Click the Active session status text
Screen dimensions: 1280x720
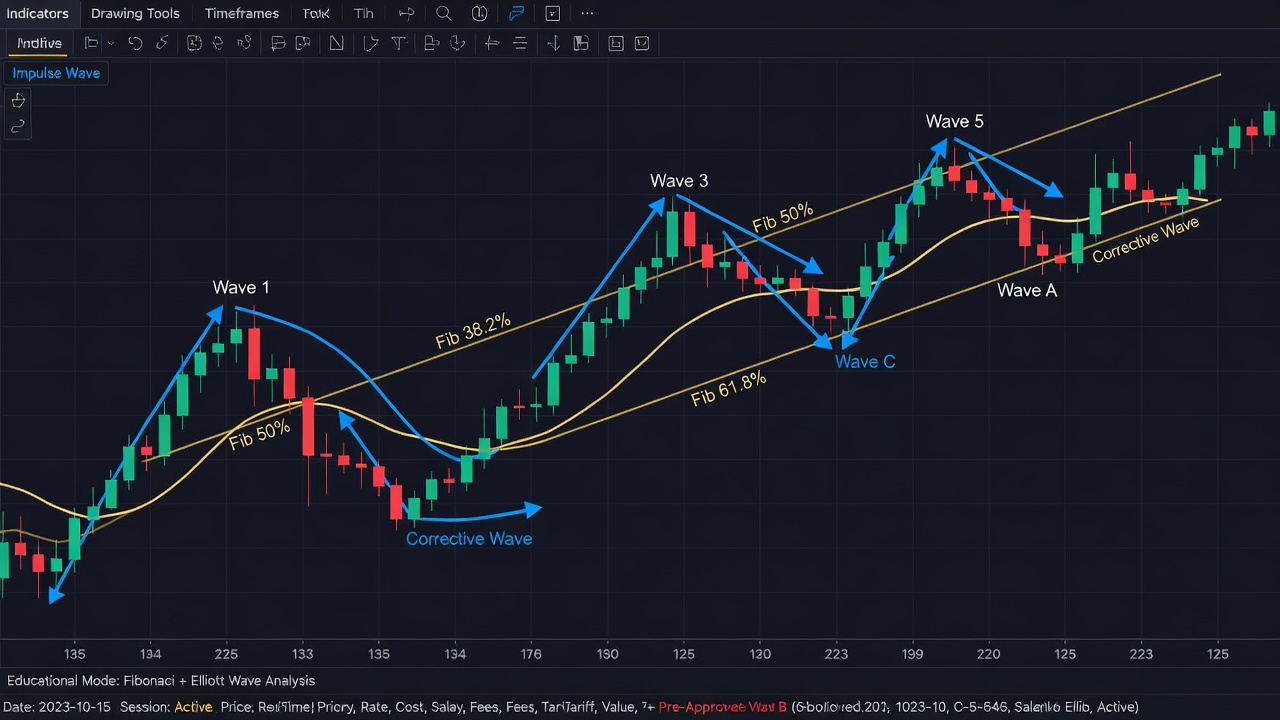coord(194,707)
